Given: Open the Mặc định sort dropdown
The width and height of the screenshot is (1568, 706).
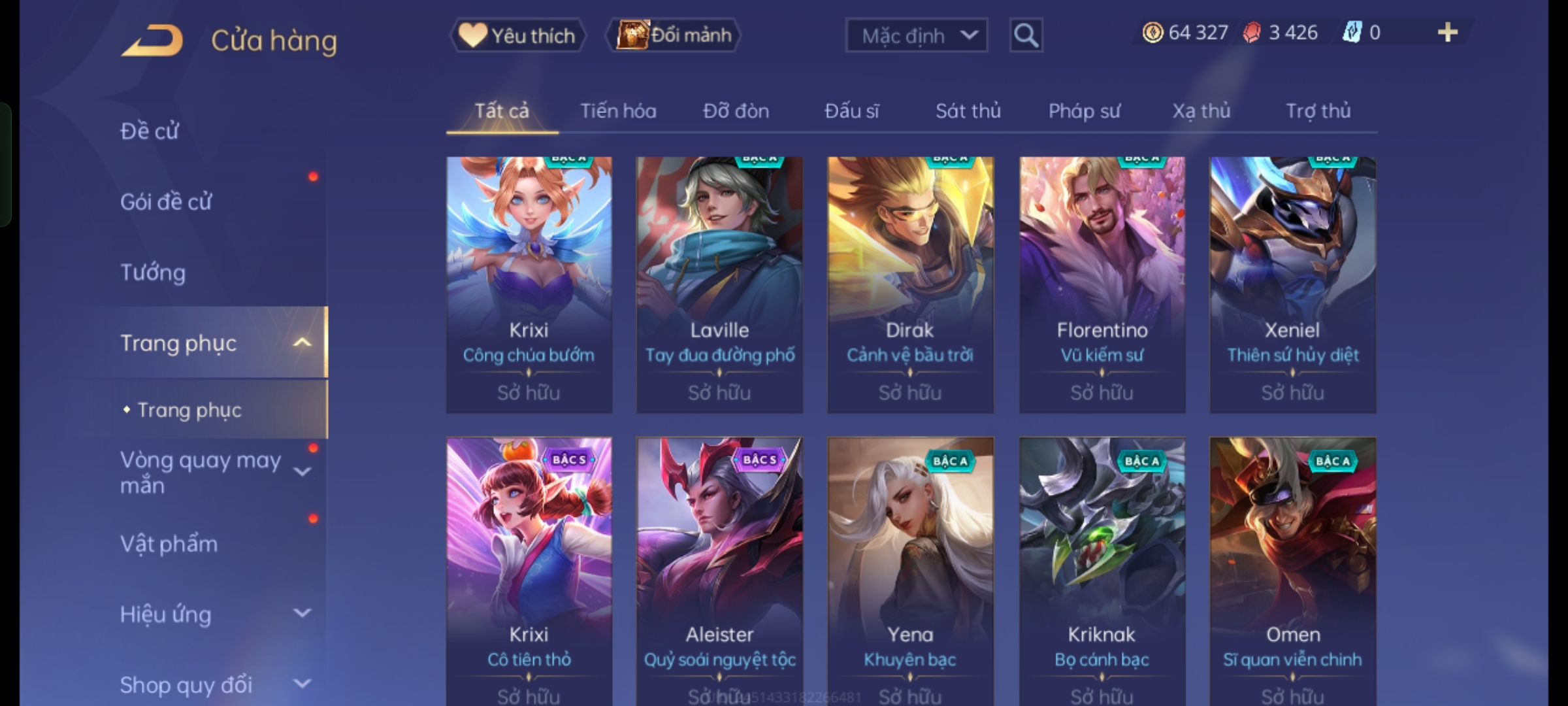Looking at the screenshot, I should click(917, 35).
